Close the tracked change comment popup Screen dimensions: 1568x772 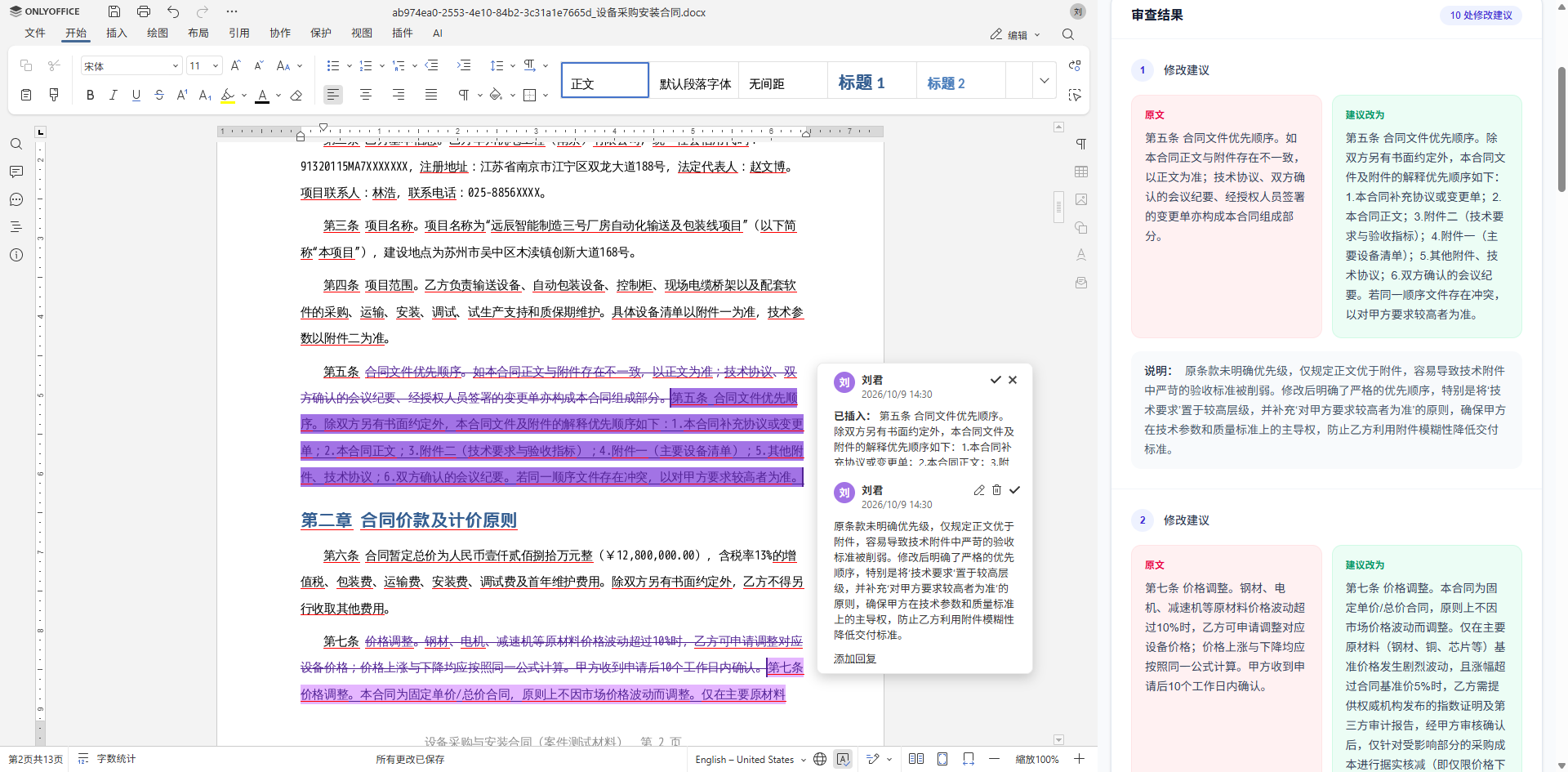coord(1013,380)
